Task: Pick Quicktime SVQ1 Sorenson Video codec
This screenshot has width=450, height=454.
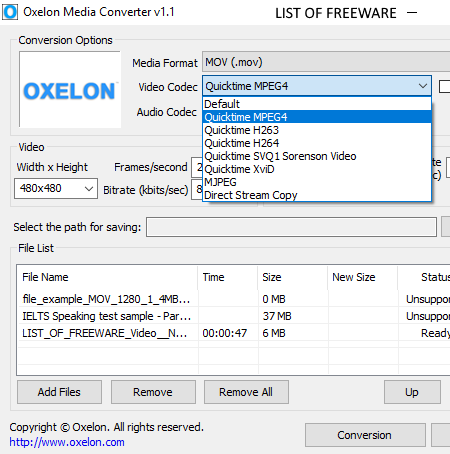Action: click(317, 156)
